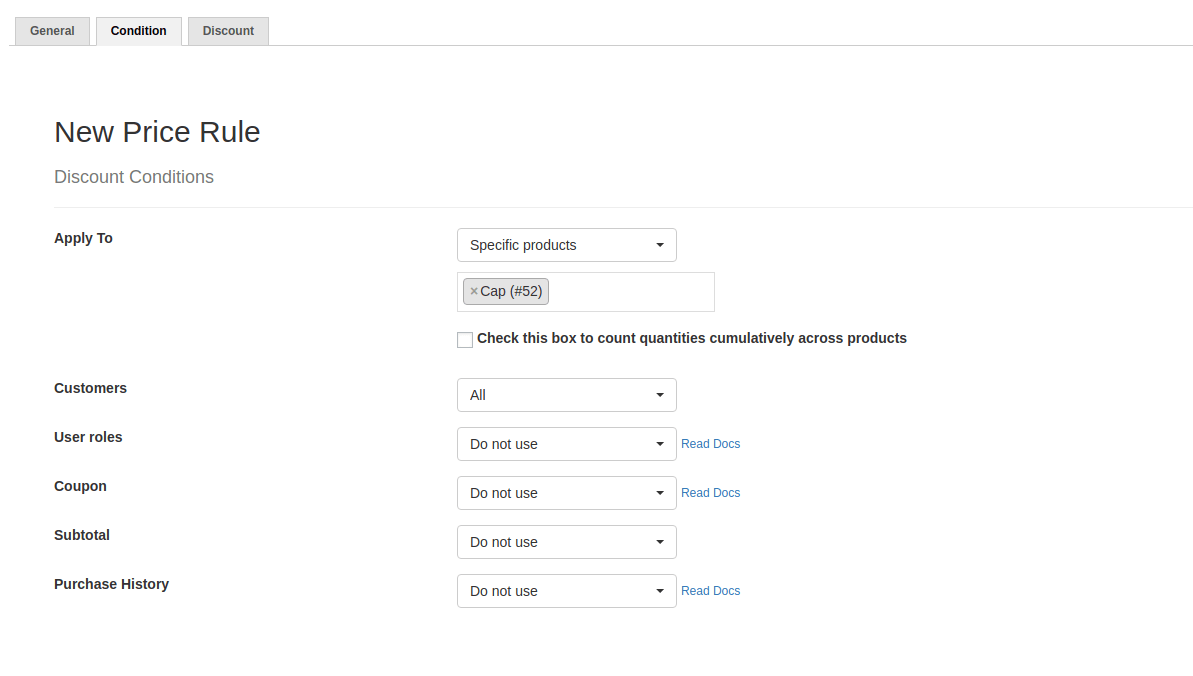Expand the Customers dropdown
The height and width of the screenshot is (676, 1193).
point(566,395)
